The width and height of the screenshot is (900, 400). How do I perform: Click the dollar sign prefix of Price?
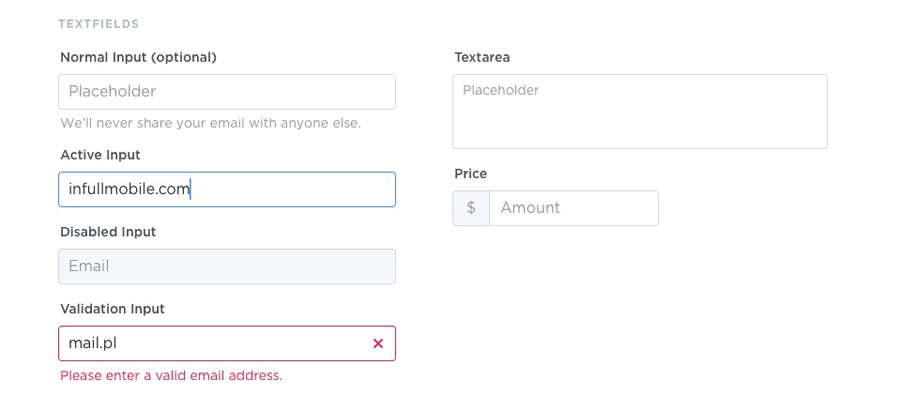471,208
